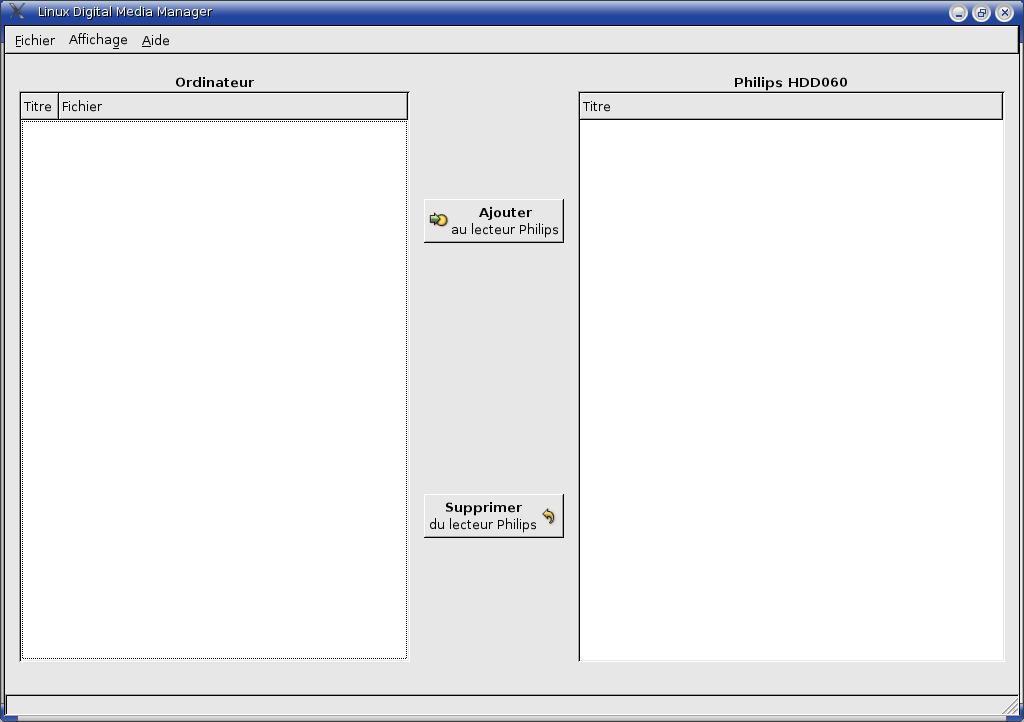Click inside the empty Ordinateur file list

214,390
